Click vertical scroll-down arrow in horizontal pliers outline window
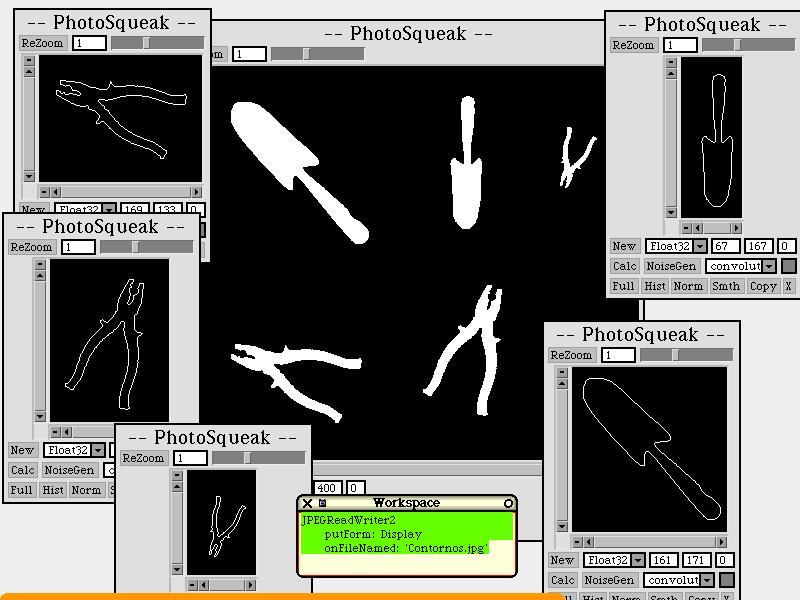 click(29, 177)
